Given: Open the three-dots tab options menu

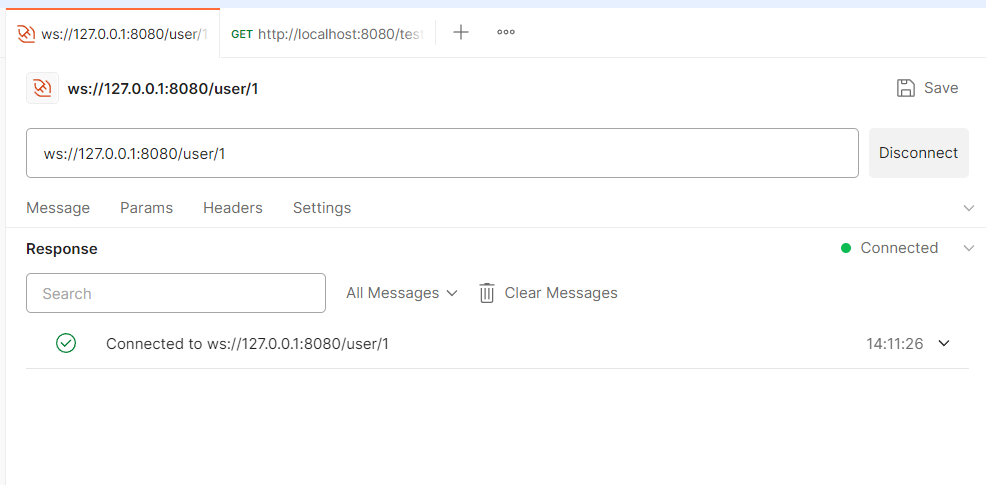Looking at the screenshot, I should pyautogui.click(x=506, y=32).
